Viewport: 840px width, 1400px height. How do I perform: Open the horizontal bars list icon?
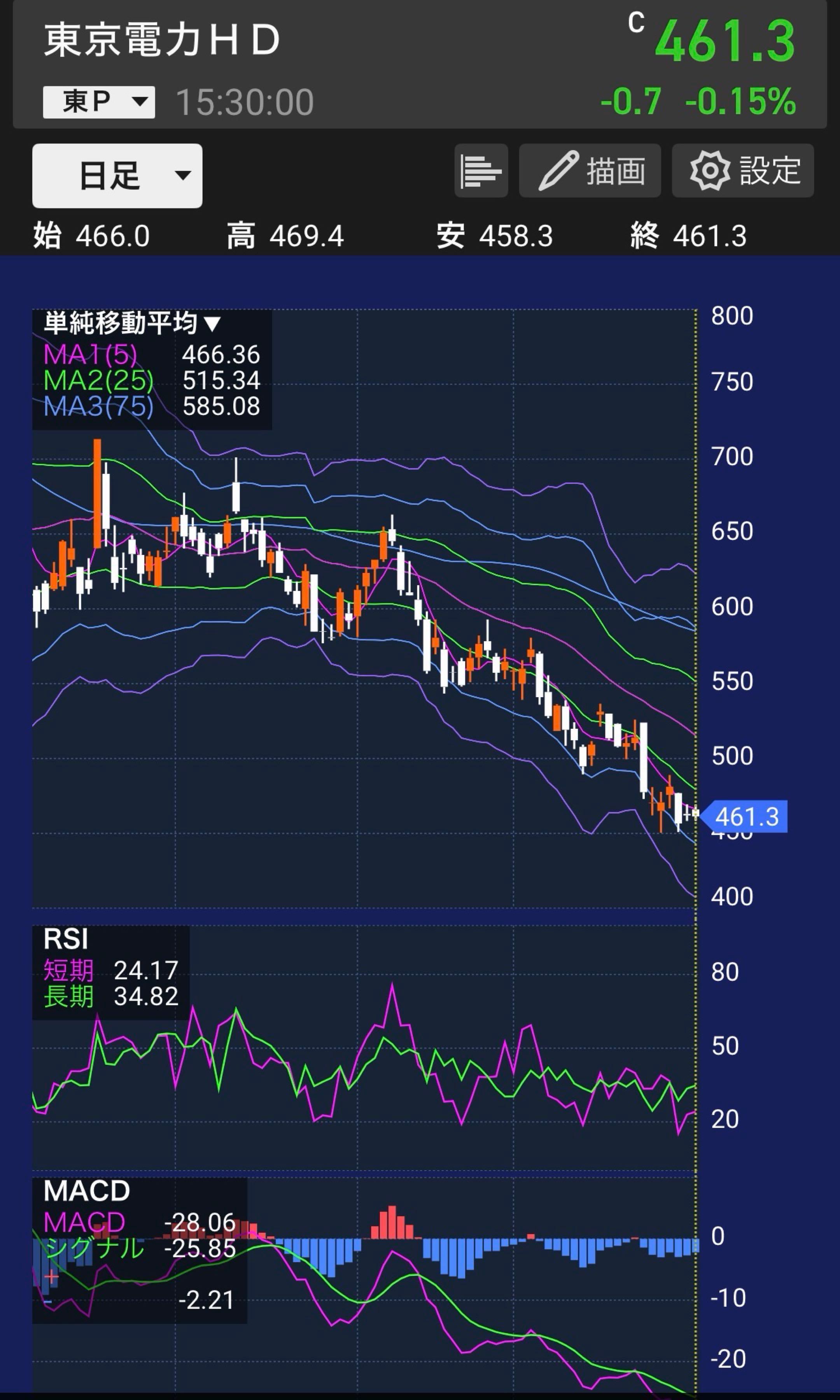pyautogui.click(x=481, y=170)
